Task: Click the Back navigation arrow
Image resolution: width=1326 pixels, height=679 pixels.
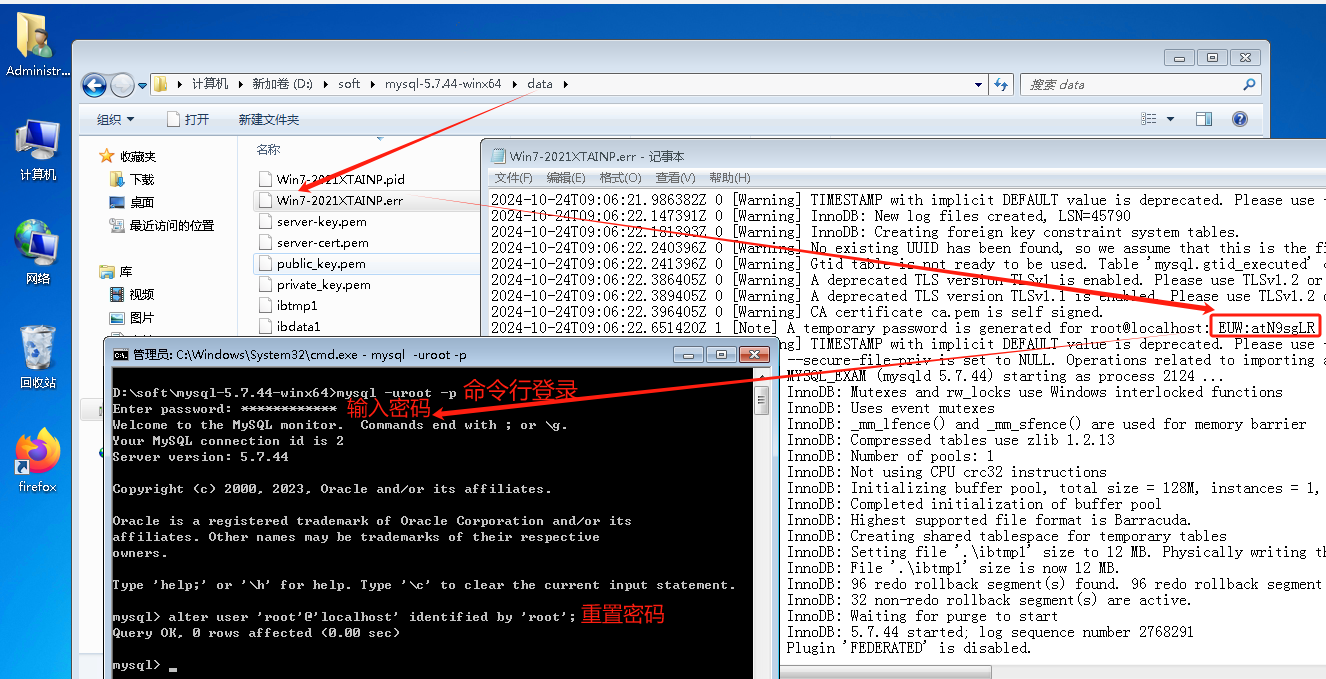Action: click(x=93, y=85)
